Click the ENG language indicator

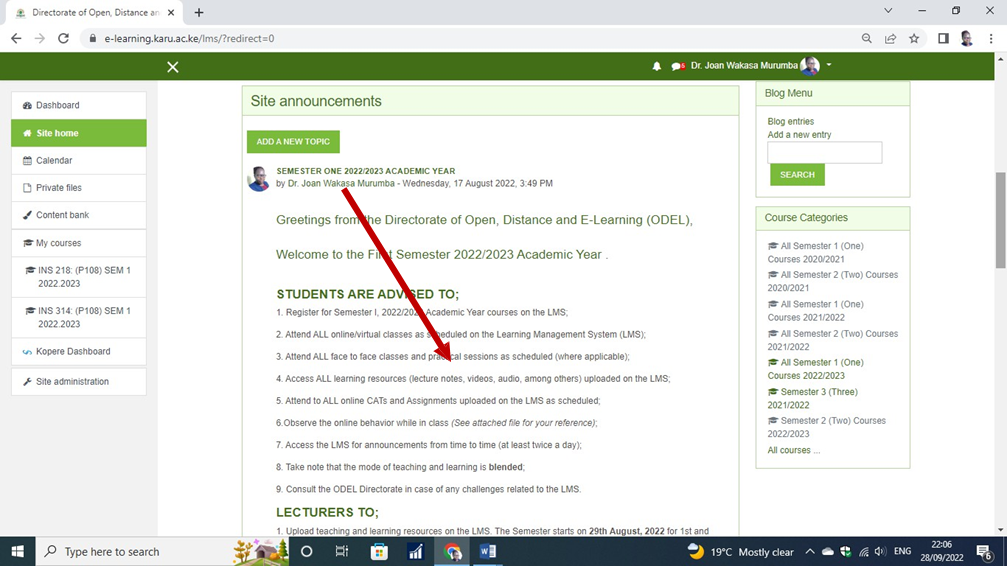coord(902,551)
